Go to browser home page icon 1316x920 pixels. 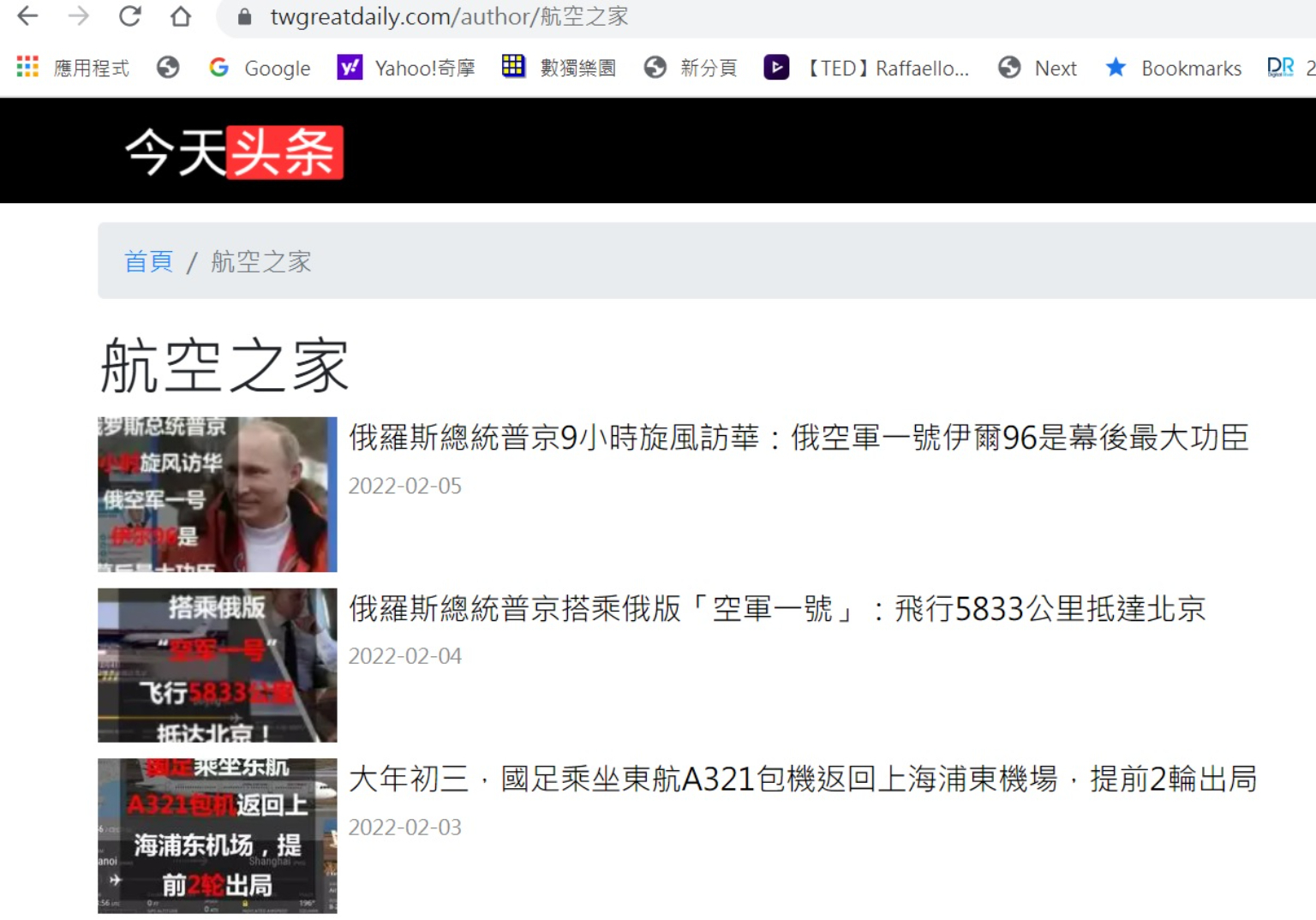(x=181, y=16)
